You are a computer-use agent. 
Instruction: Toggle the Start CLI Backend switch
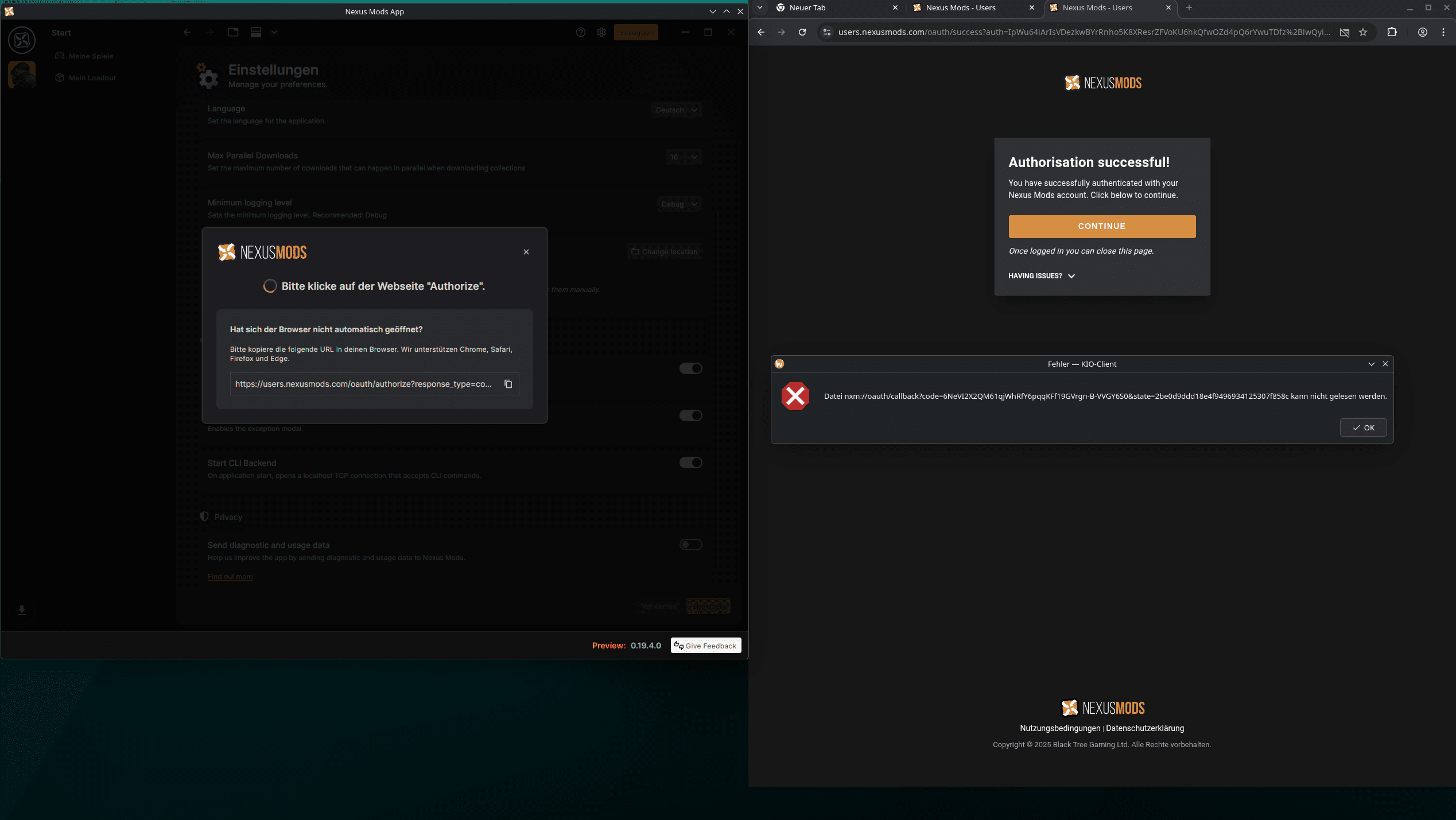click(690, 463)
